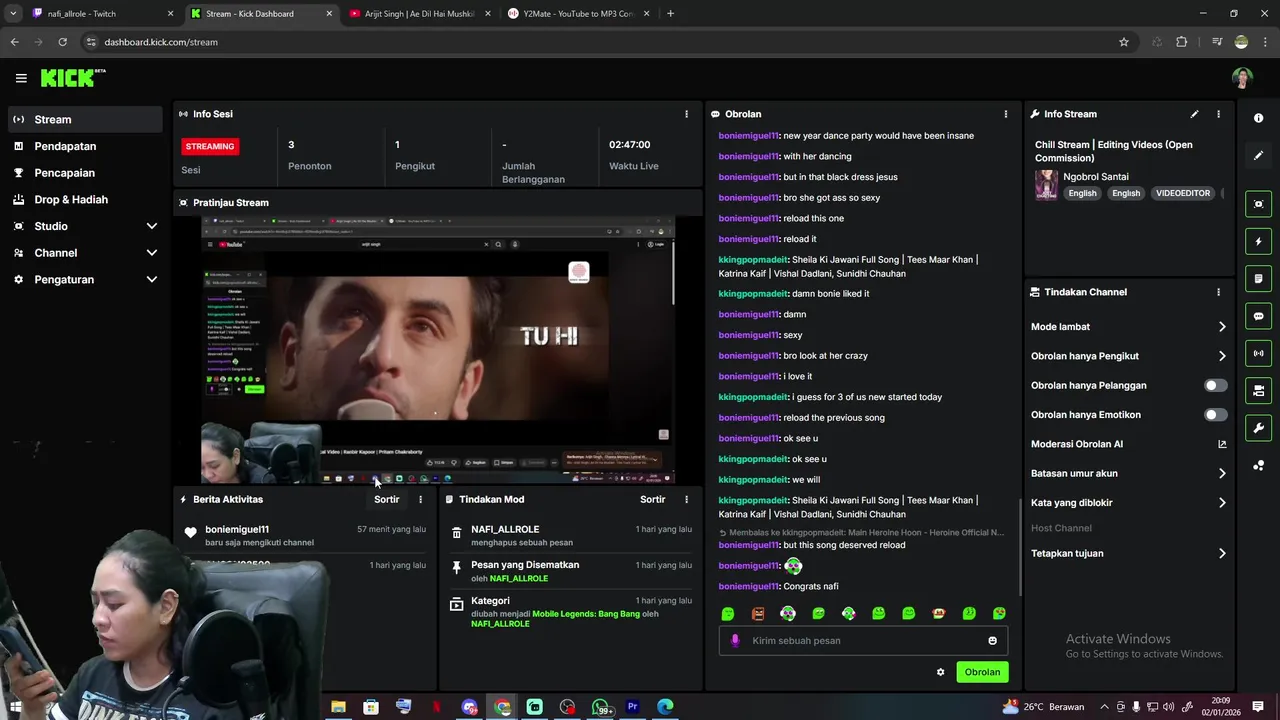
Task: Open Sortir in Berita Aktivitas
Action: 387,499
